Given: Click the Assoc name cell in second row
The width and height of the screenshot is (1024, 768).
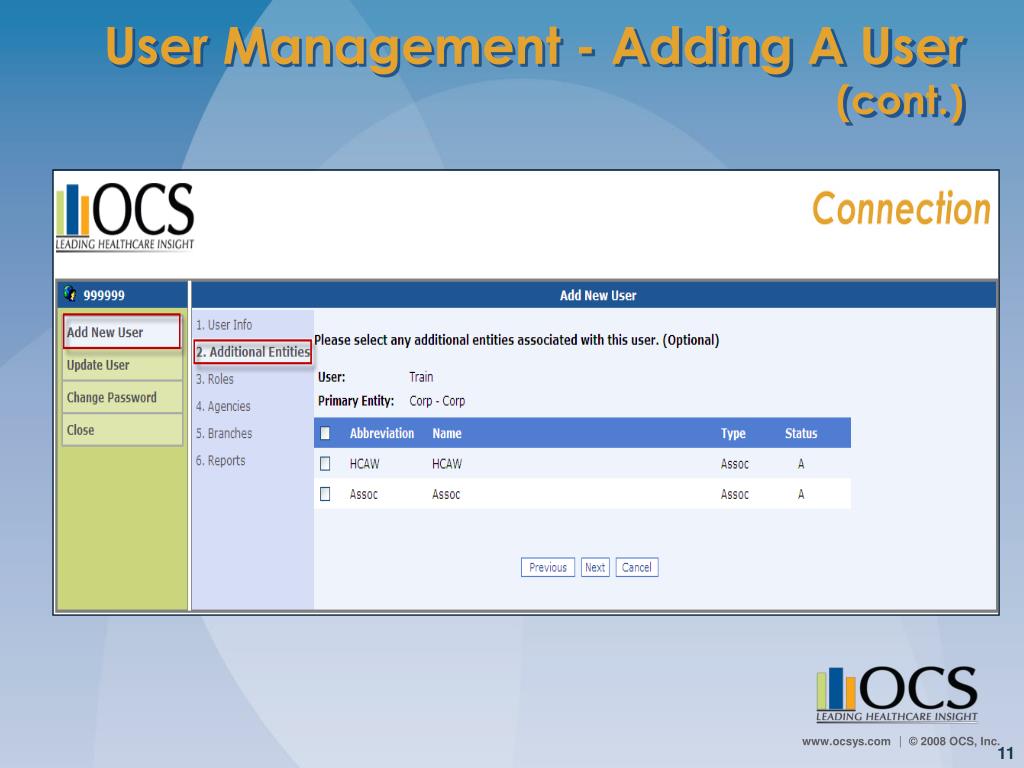Looking at the screenshot, I should tap(446, 494).
